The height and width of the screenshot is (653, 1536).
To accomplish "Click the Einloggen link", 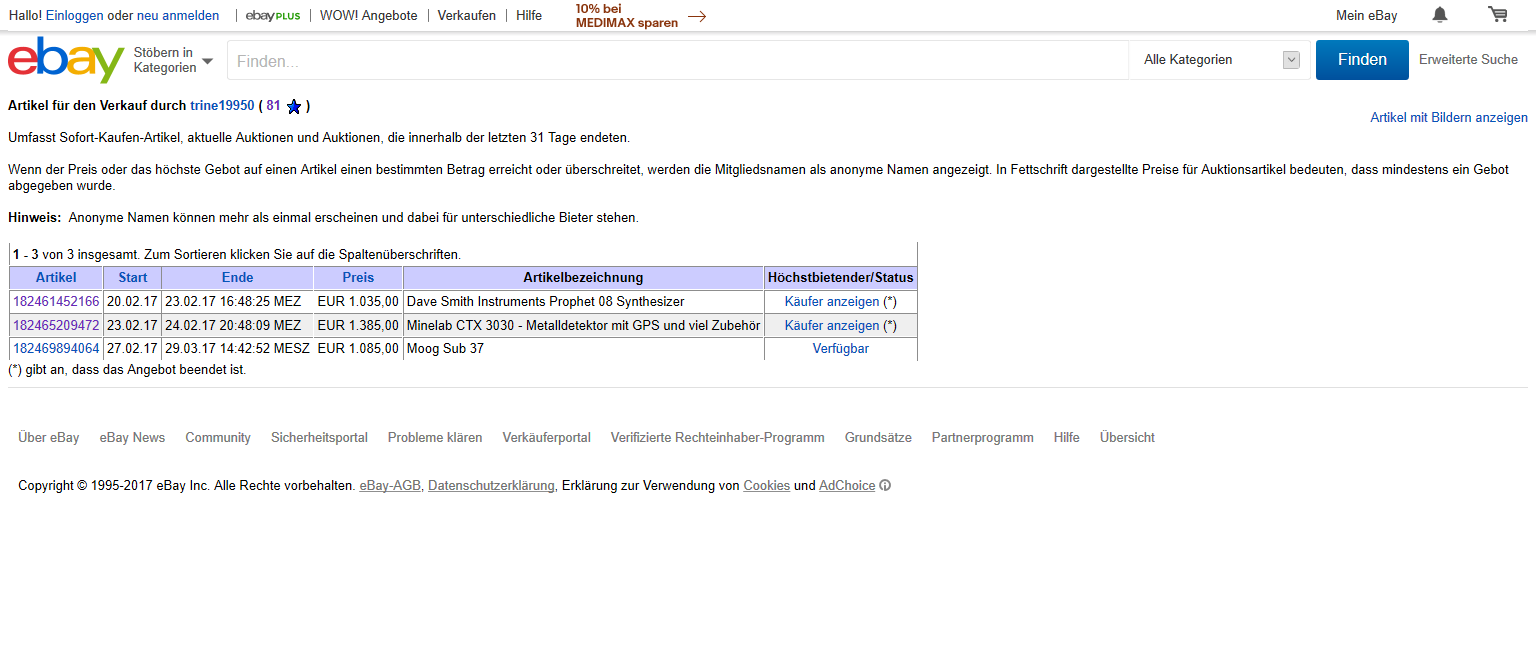I will point(74,16).
